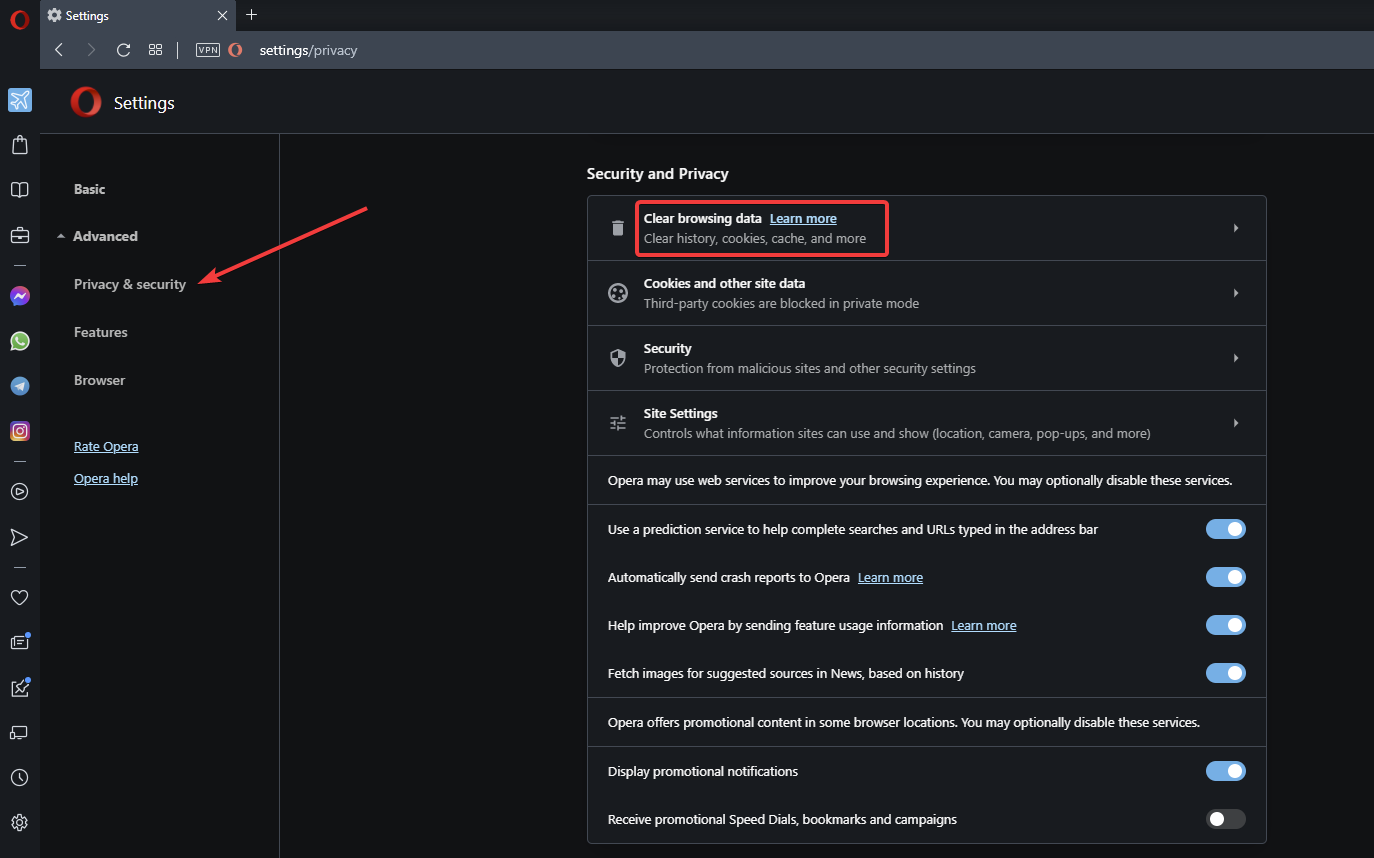Open a new tab with plus button
This screenshot has width=1374, height=858.
[x=251, y=15]
